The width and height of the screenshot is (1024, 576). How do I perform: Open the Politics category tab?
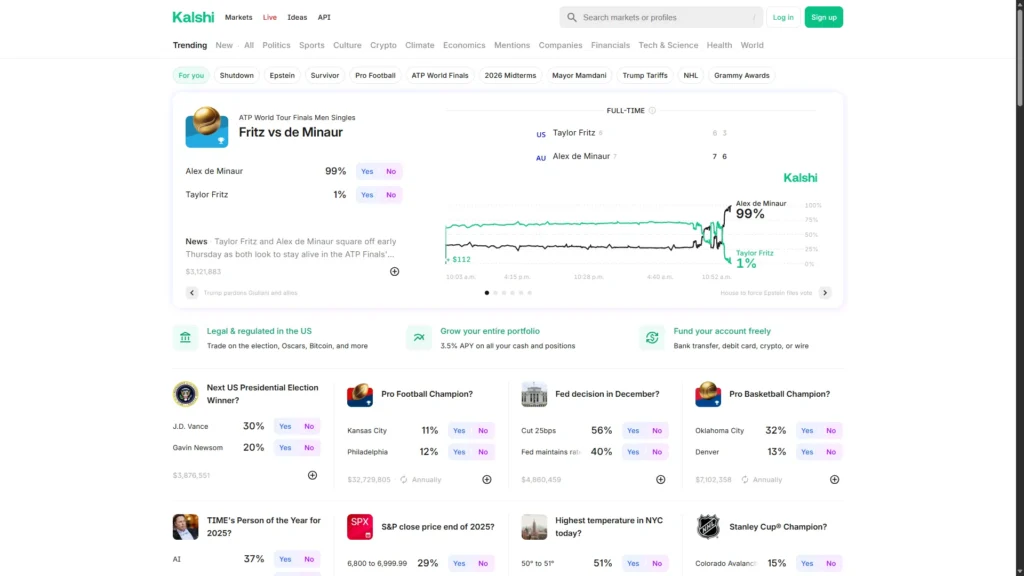click(276, 45)
